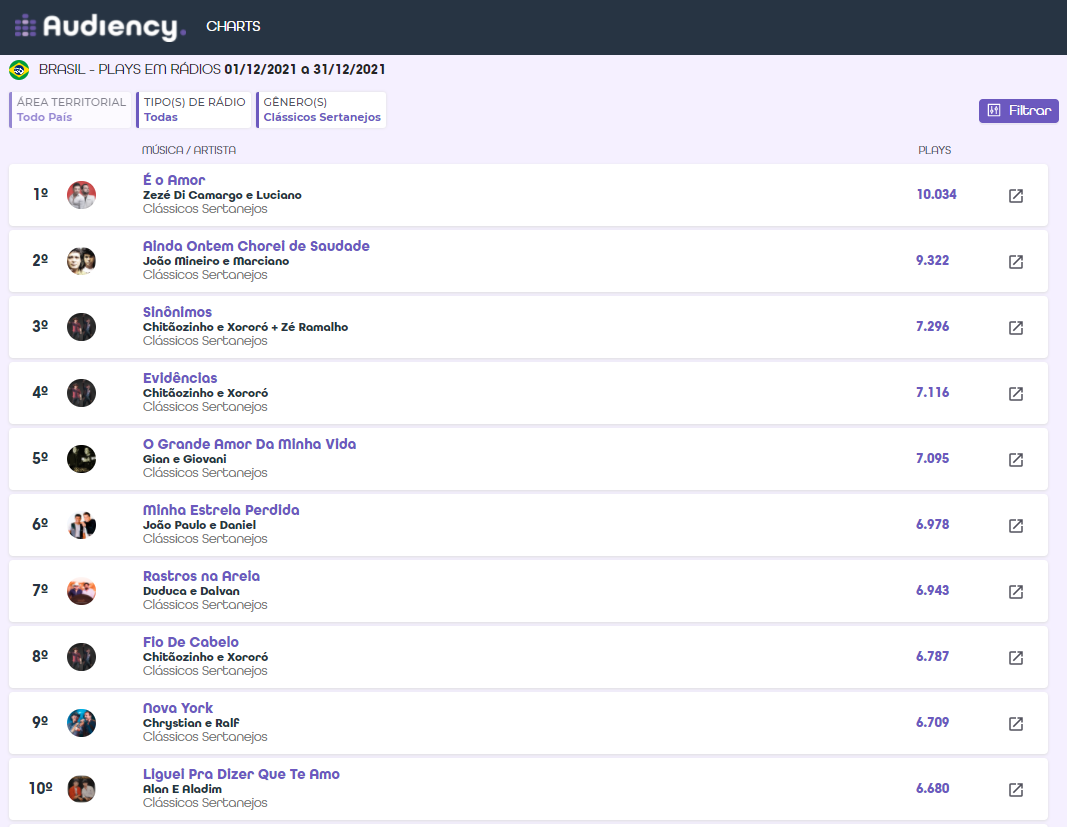The height and width of the screenshot is (827, 1067).
Task: Select artist name Gian e Giovani
Action: pos(185,459)
